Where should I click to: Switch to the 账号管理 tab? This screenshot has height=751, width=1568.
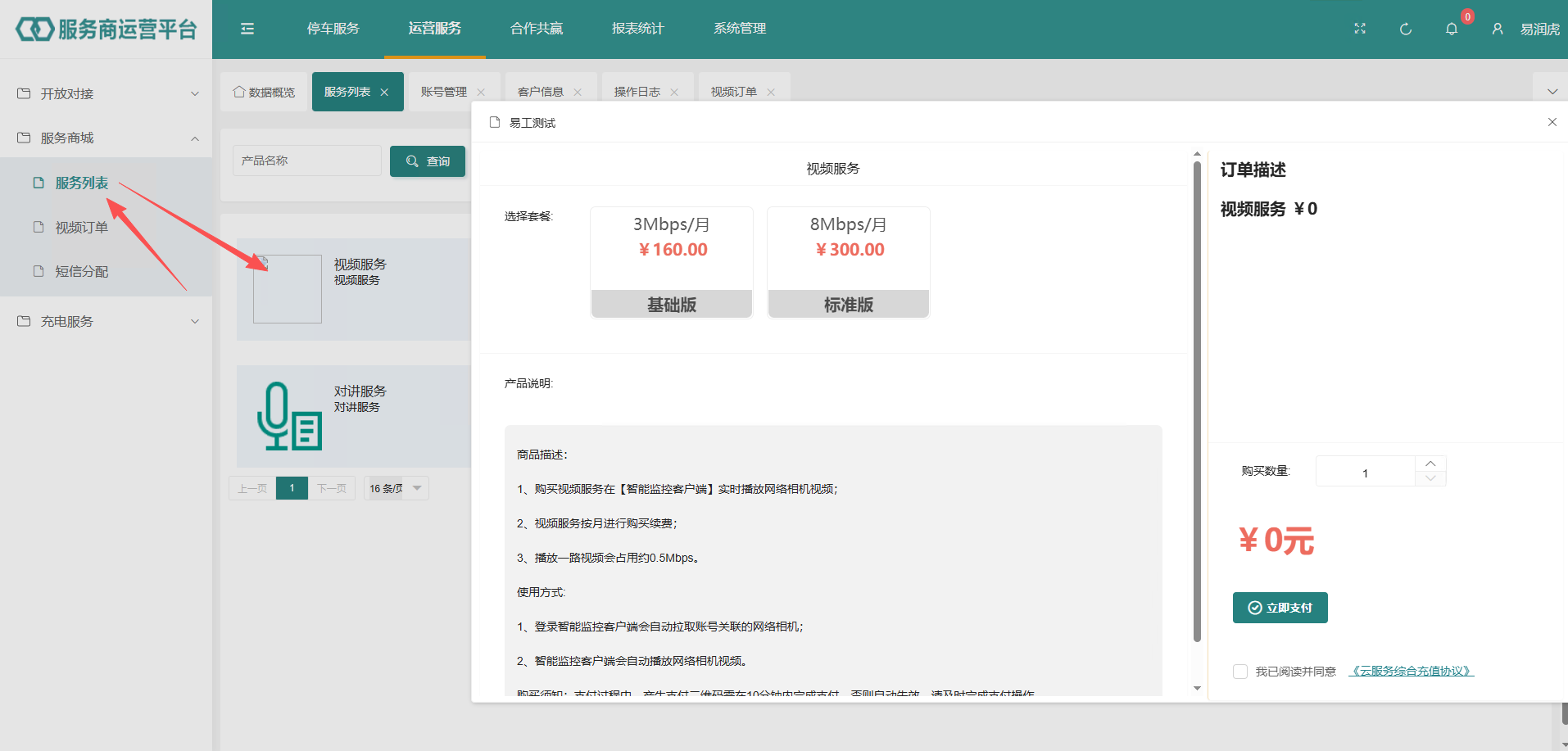point(443,92)
